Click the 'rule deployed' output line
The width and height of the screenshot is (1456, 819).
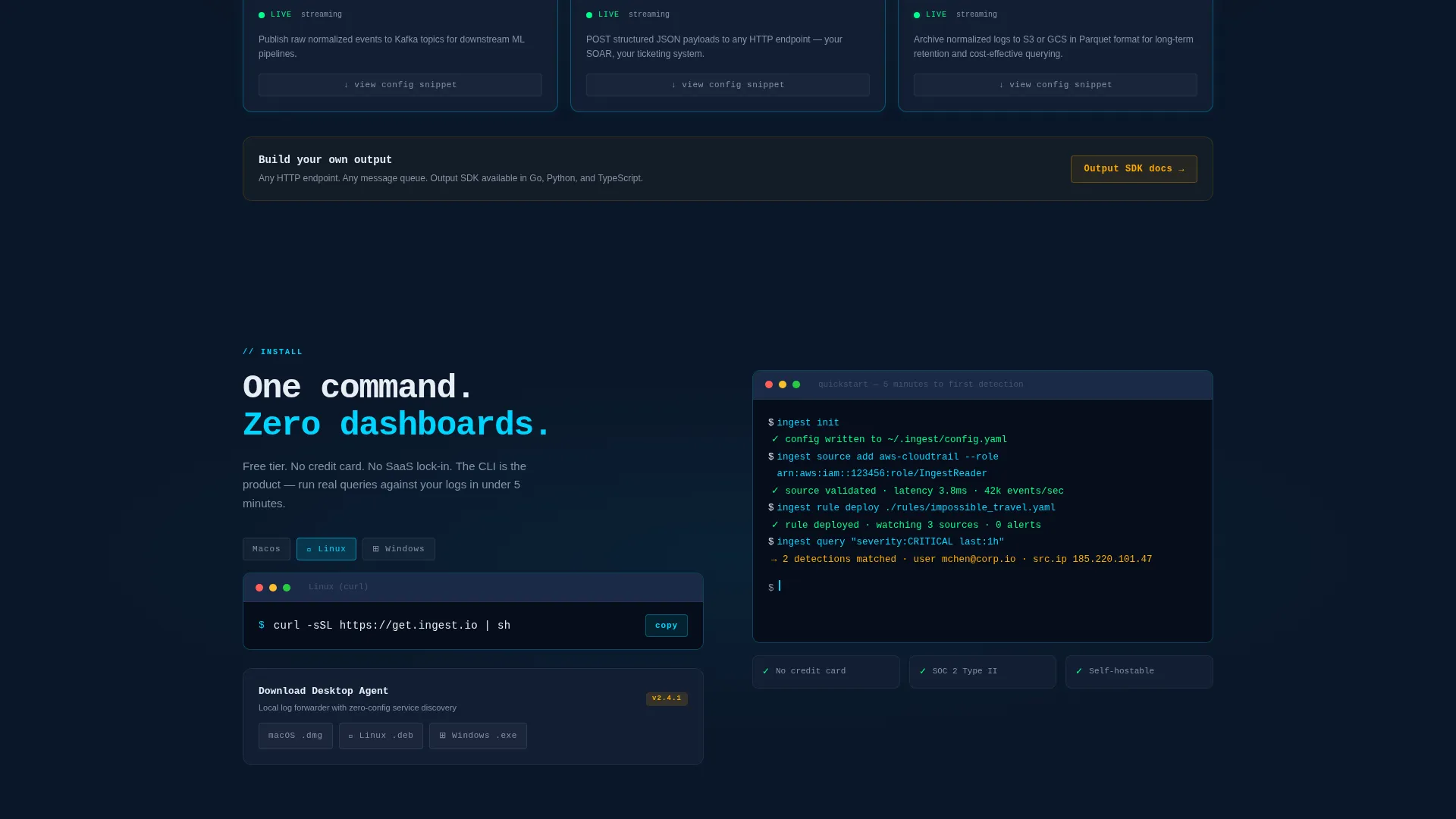906,526
